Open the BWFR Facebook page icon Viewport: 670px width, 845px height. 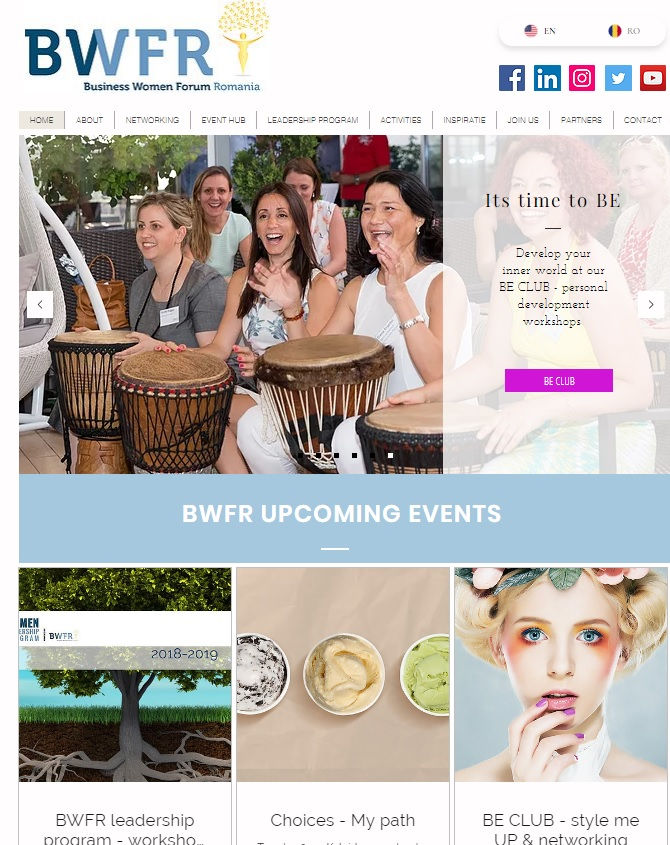pos(512,78)
